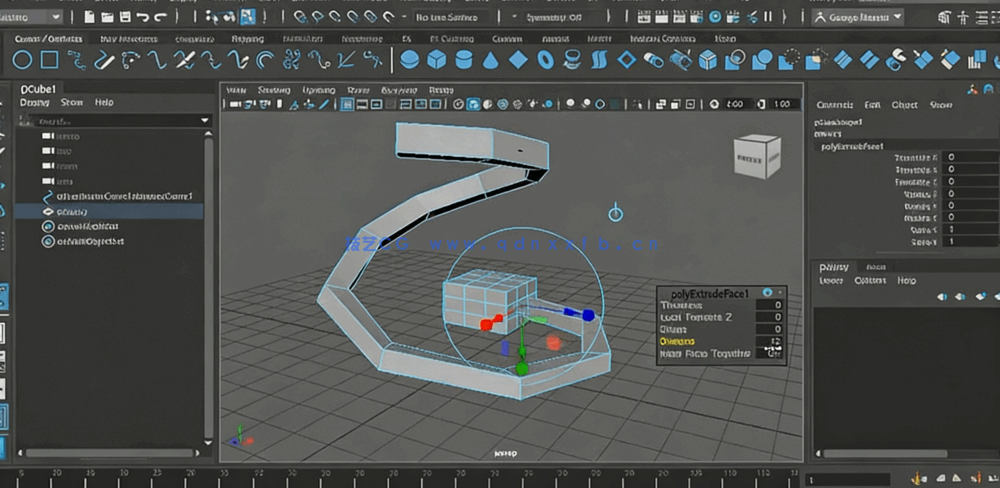Create a polygon plane from shelf
This screenshot has width=1000, height=488.
pyautogui.click(x=518, y=61)
